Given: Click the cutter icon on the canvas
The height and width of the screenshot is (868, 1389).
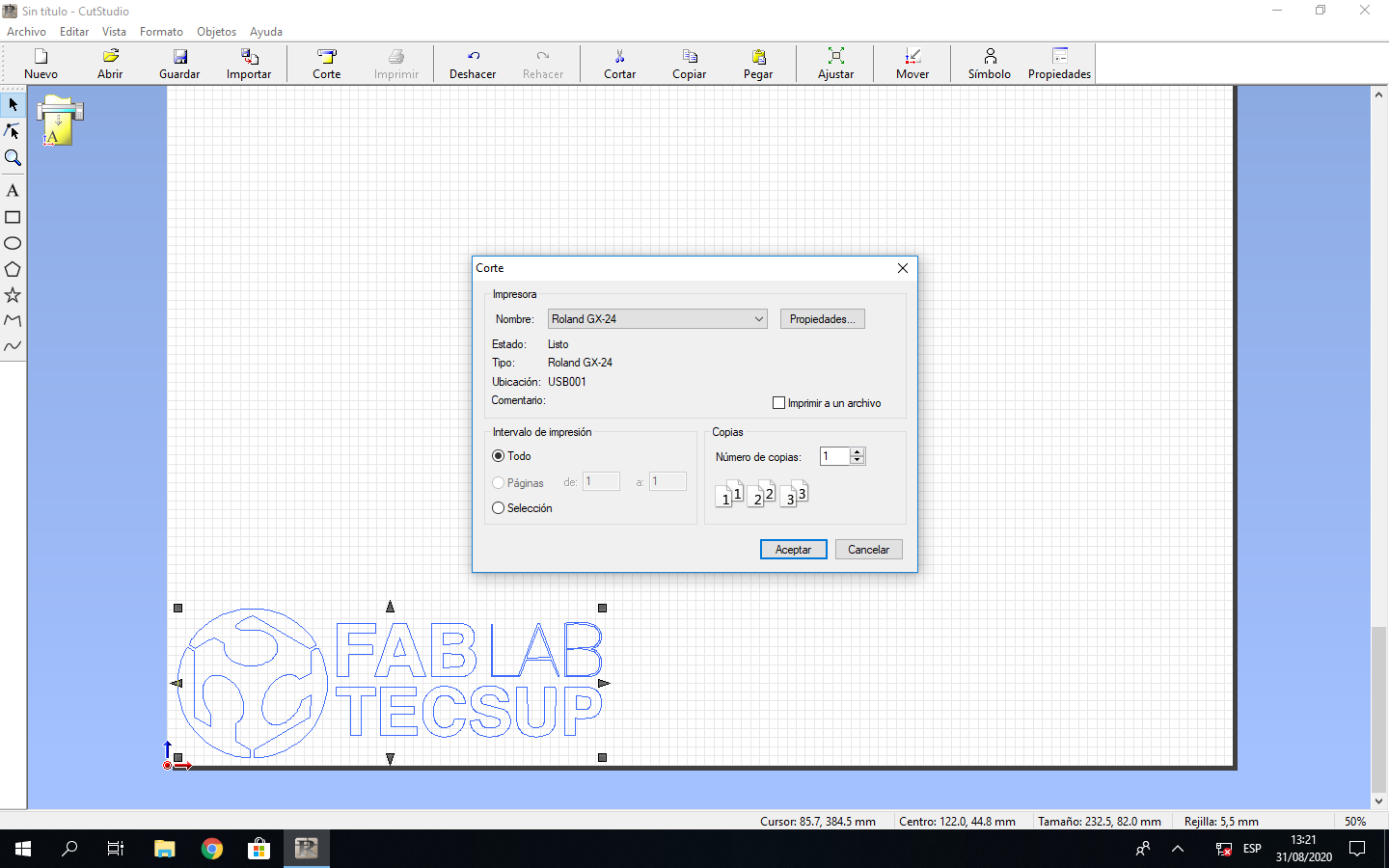Looking at the screenshot, I should (x=60, y=120).
